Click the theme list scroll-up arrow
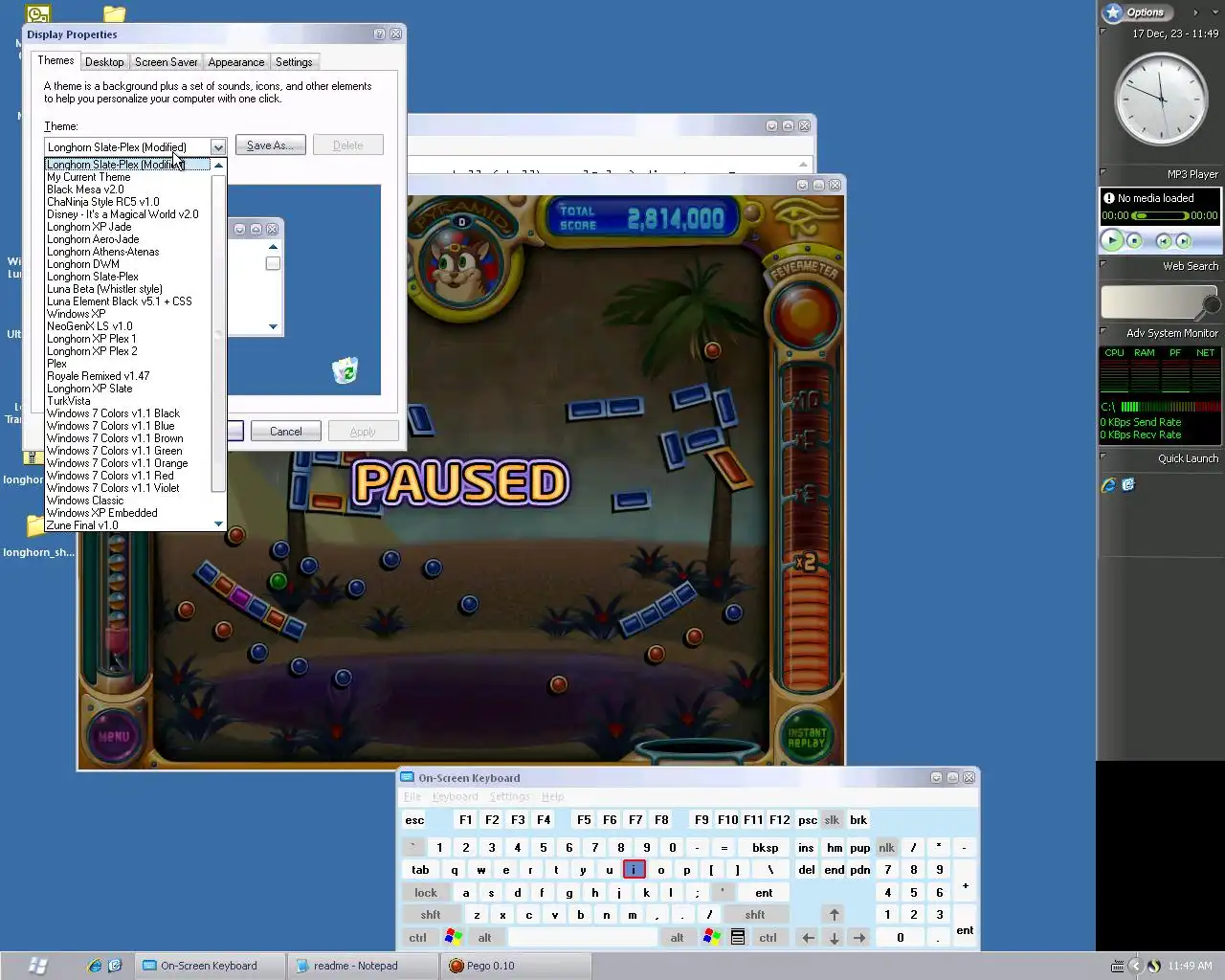1225x980 pixels. (218, 166)
